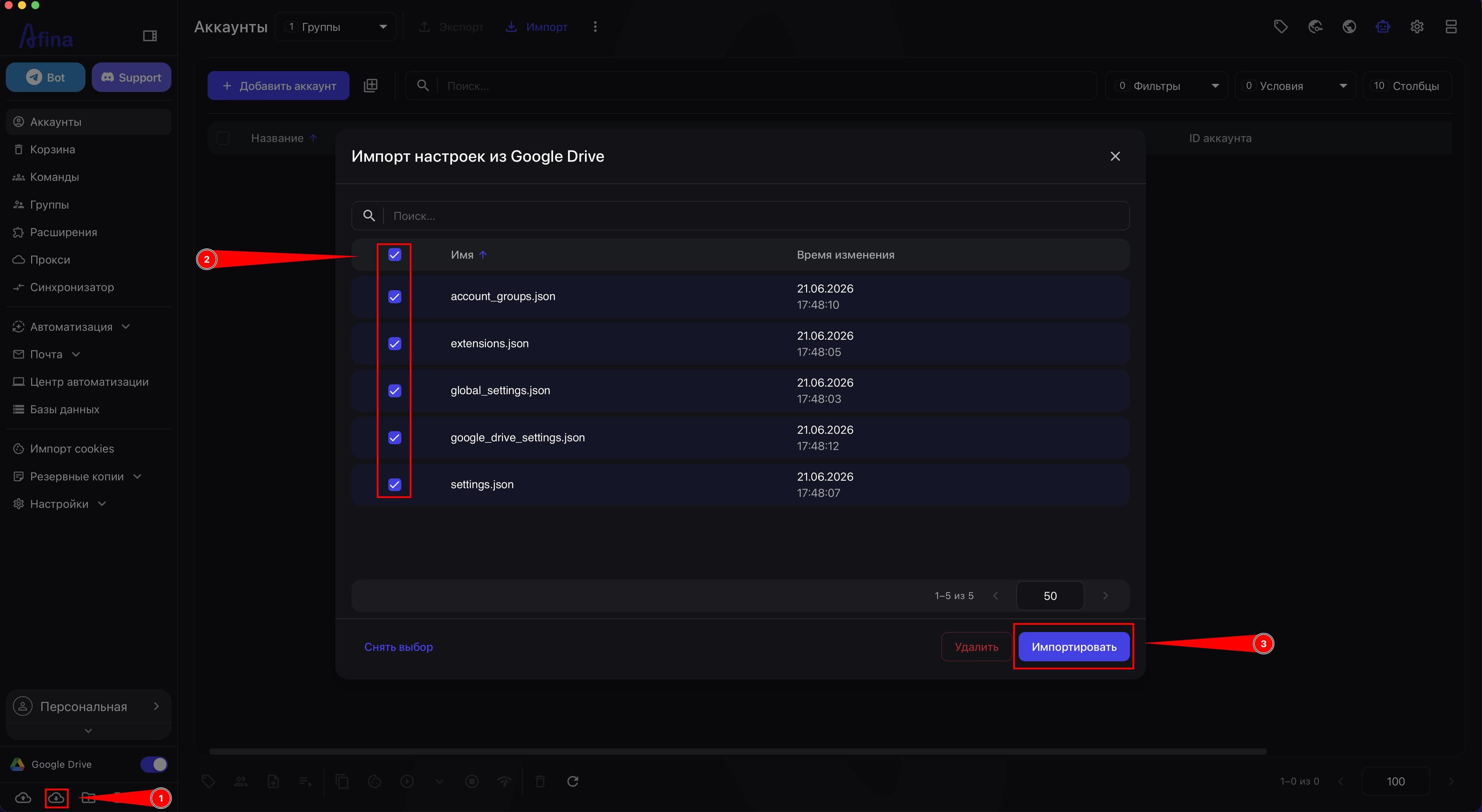Click the cloud download icon in sidebar footer
The image size is (1482, 812).
56,798
